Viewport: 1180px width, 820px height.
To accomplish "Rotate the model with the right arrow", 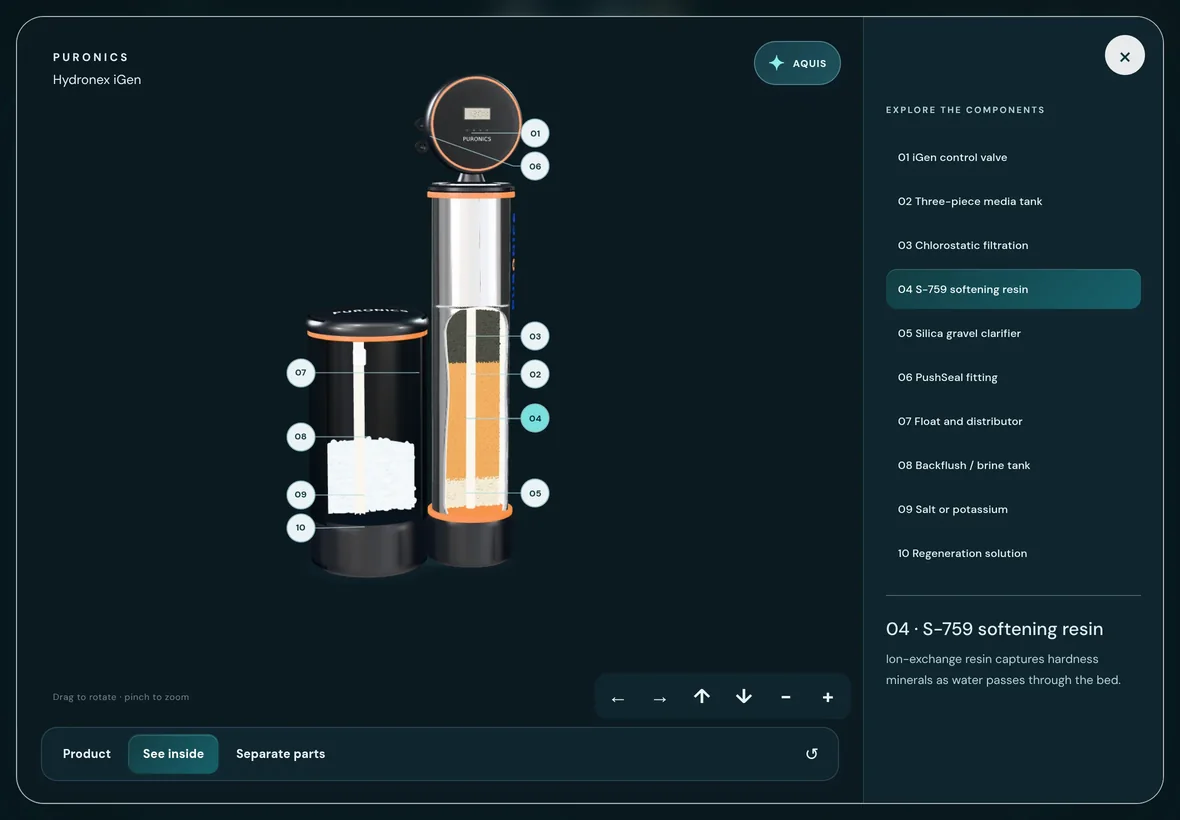I will pyautogui.click(x=660, y=697).
